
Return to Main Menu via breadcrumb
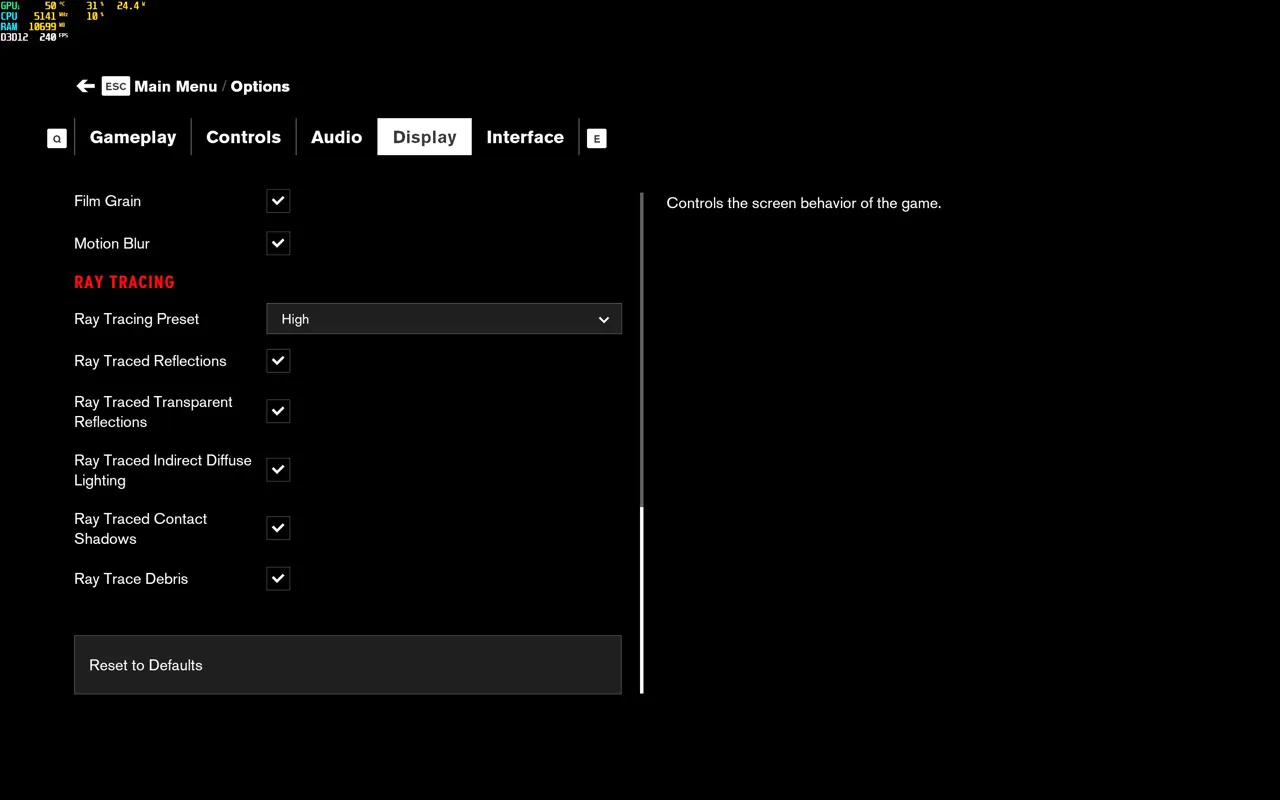175,86
